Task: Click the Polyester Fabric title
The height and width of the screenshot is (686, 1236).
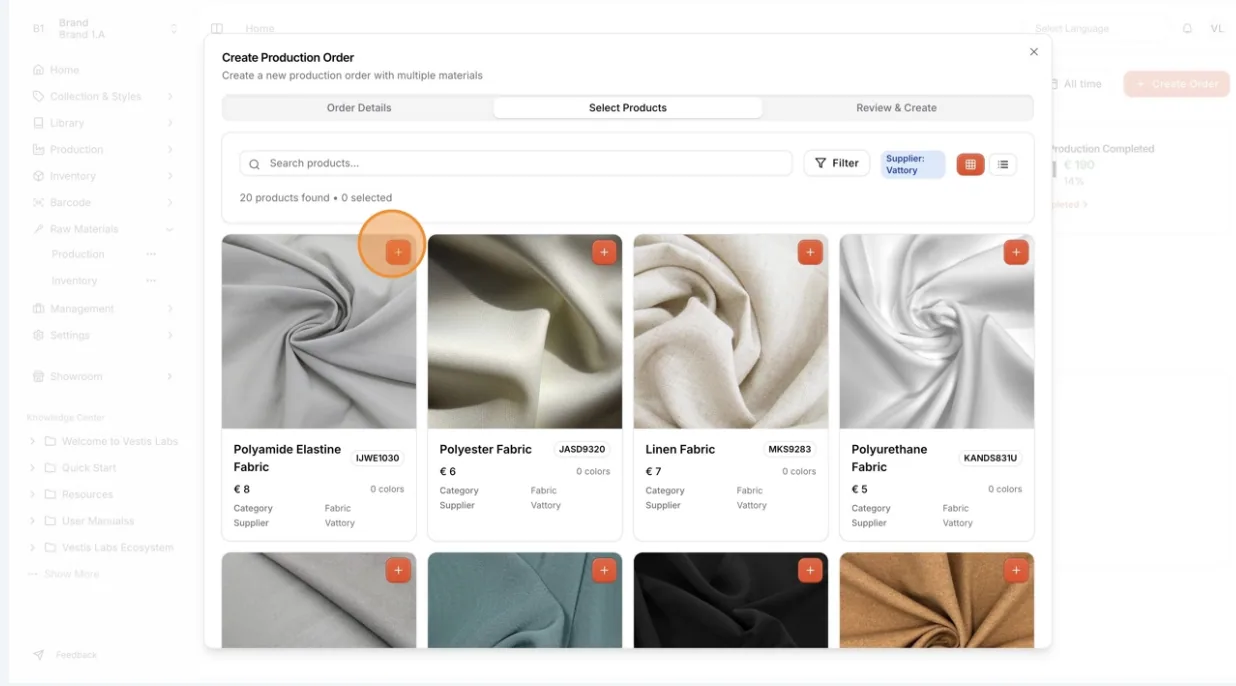Action: pos(486,450)
